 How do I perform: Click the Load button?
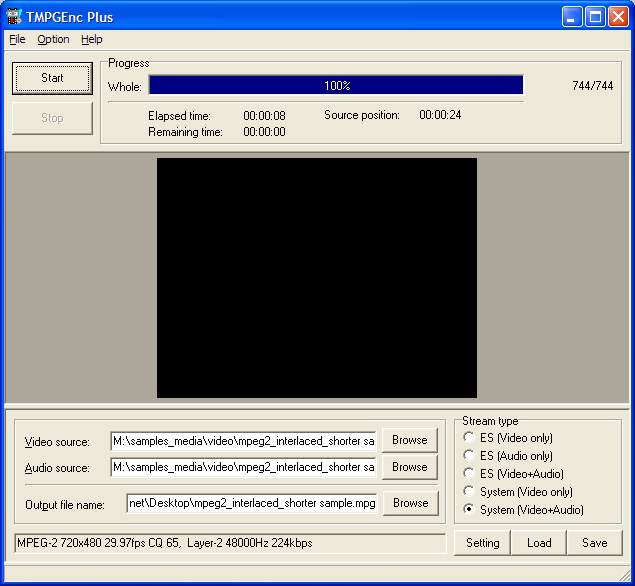tap(539, 543)
